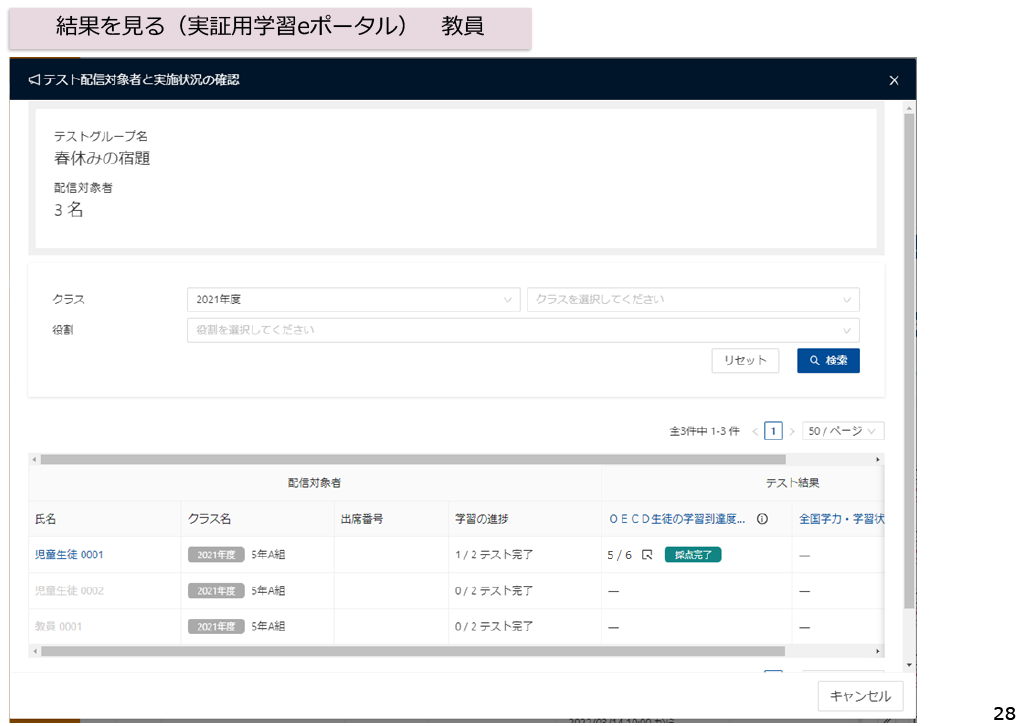
Task: Click the キャンセル button
Action: click(x=860, y=696)
